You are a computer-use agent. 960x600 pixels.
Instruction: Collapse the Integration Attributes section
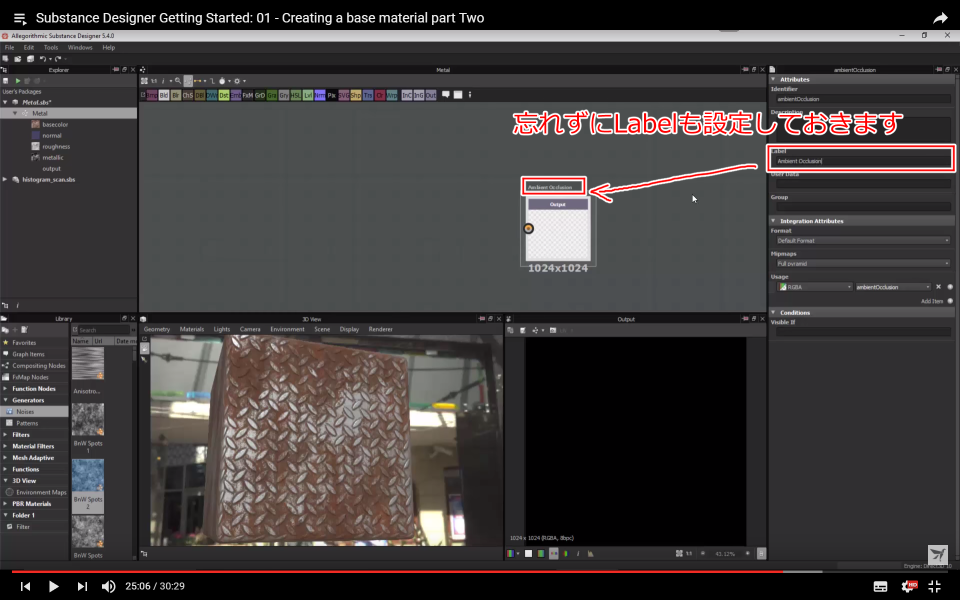pyautogui.click(x=773, y=220)
